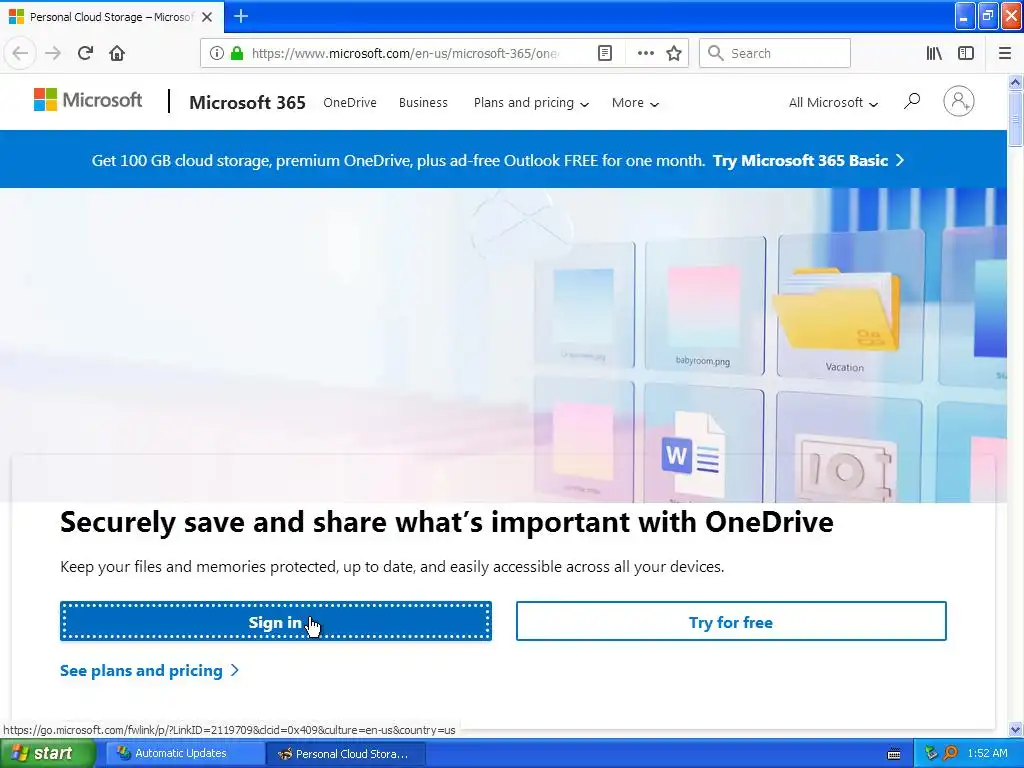Bookmark this page with the star icon
Screen dimensions: 1024x768
click(674, 53)
